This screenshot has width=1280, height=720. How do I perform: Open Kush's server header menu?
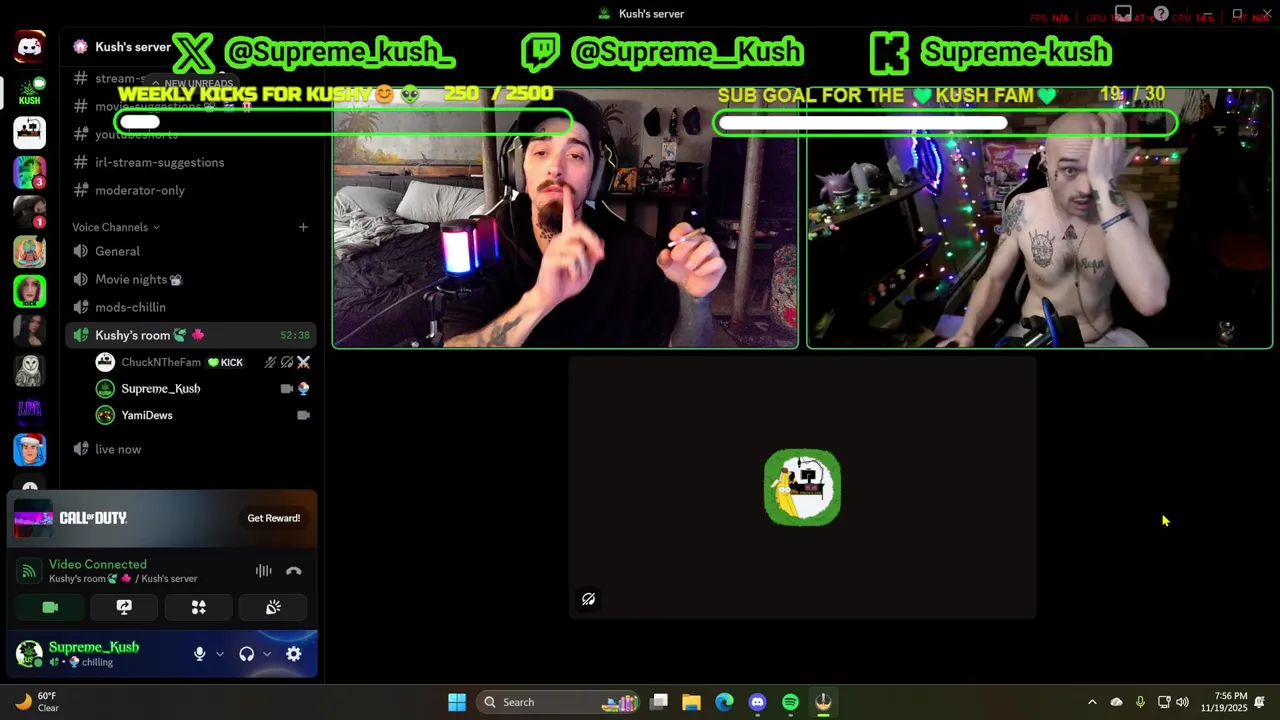132,47
